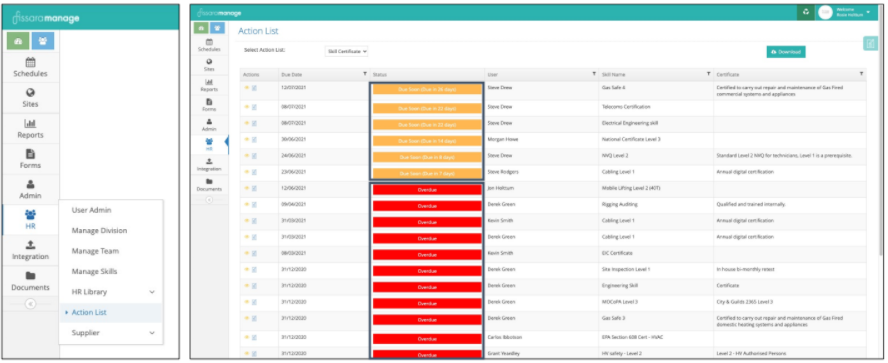The height and width of the screenshot is (363, 888).
Task: Click the edit icon for Gas Safe 4 row
Action: [254, 89]
